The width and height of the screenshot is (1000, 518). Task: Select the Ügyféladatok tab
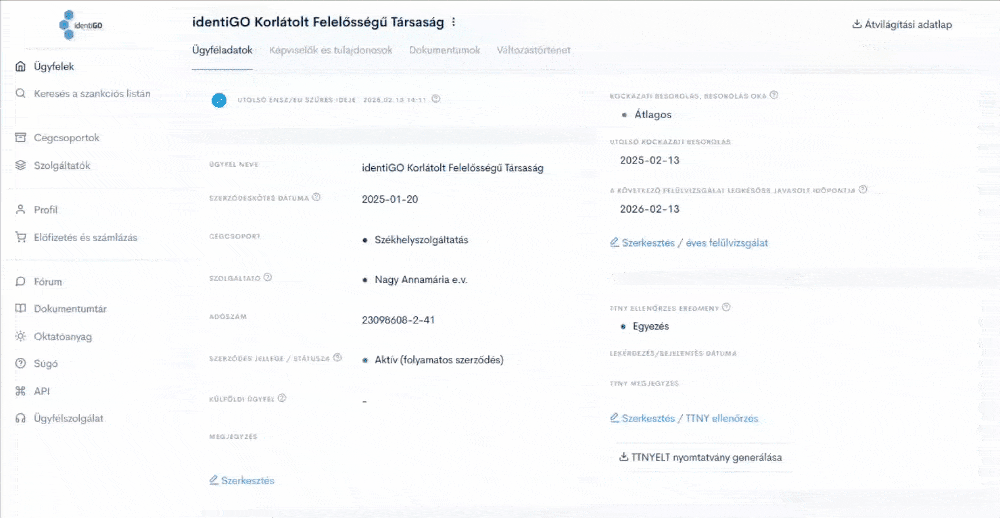[223, 50]
